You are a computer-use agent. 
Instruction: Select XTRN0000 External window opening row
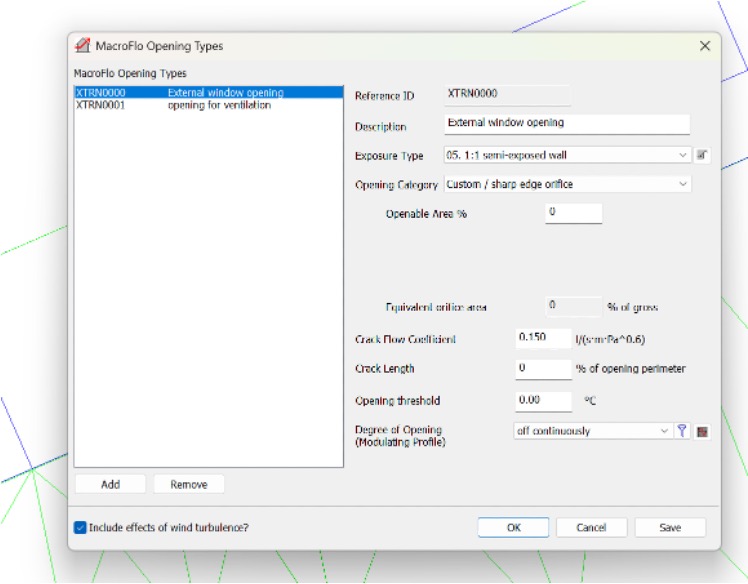coord(208,93)
